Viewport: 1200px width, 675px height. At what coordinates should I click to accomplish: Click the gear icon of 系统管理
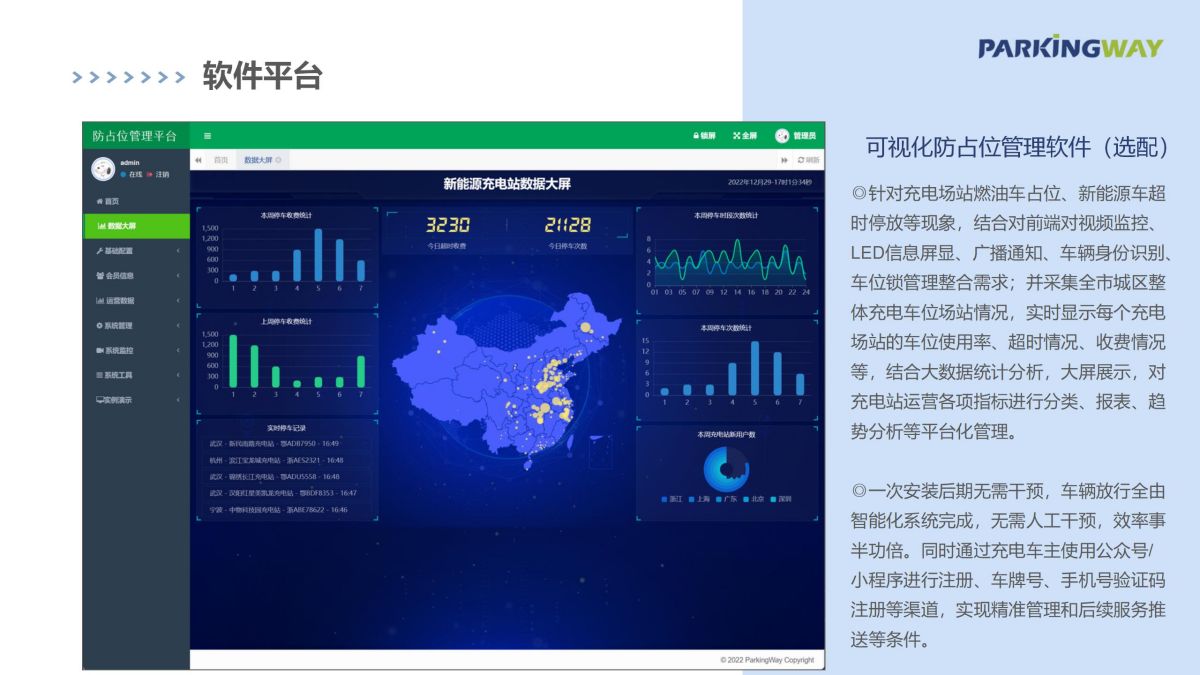click(99, 325)
